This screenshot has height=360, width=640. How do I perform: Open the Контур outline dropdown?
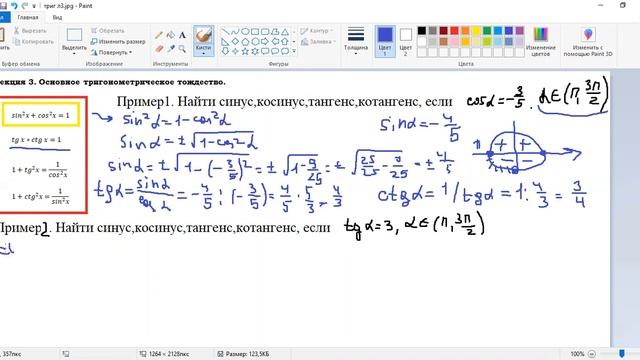[x=317, y=31]
